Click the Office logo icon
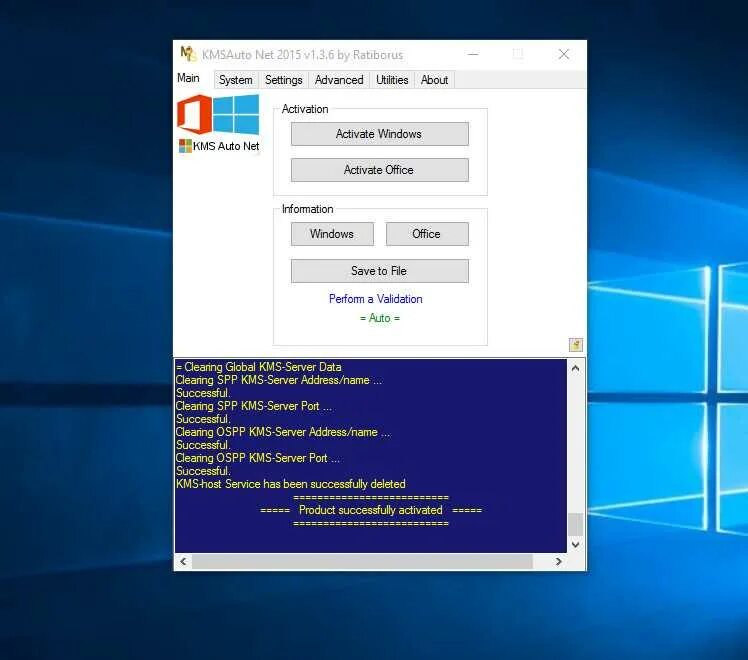The image size is (748, 660). tap(194, 114)
